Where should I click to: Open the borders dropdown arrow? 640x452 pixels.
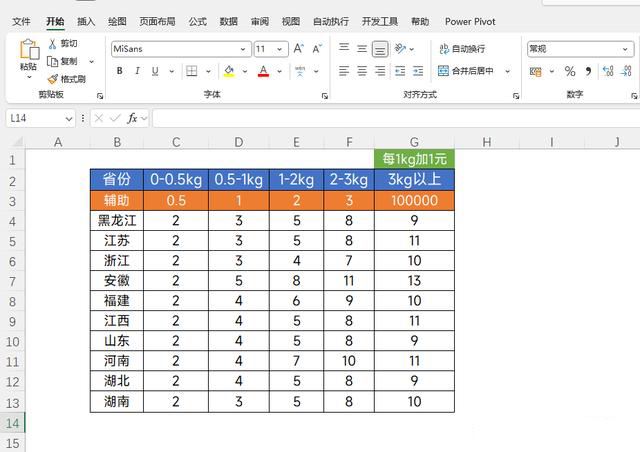(208, 71)
